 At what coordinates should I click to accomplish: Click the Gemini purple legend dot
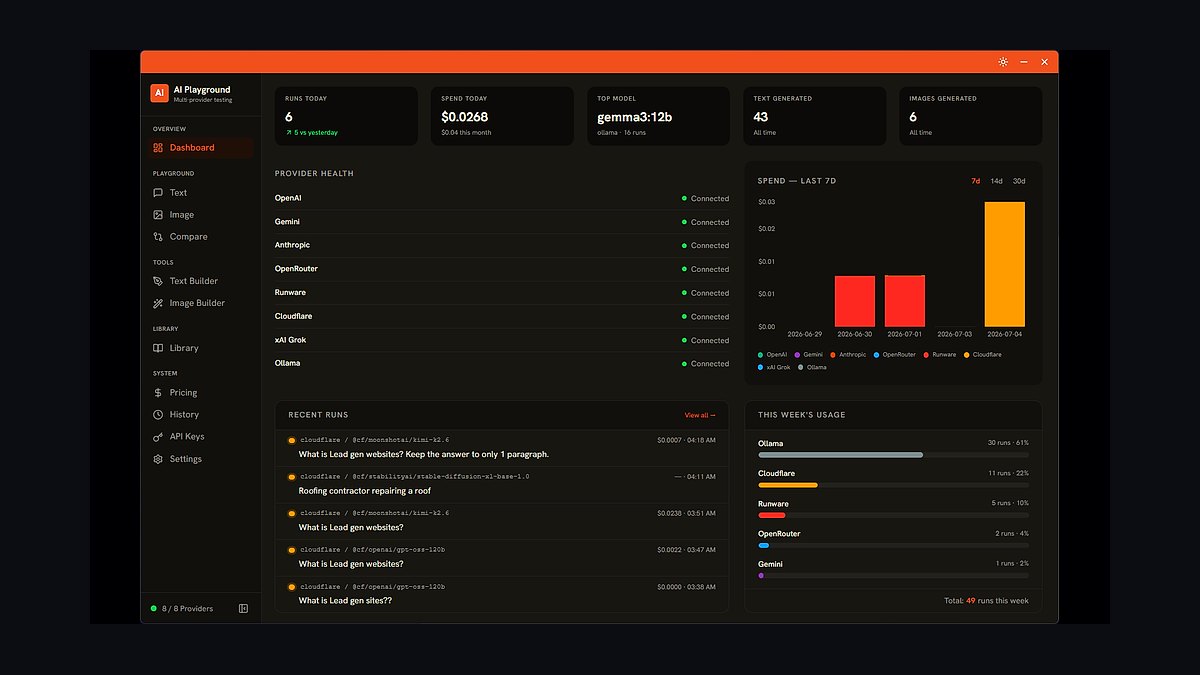pos(797,355)
